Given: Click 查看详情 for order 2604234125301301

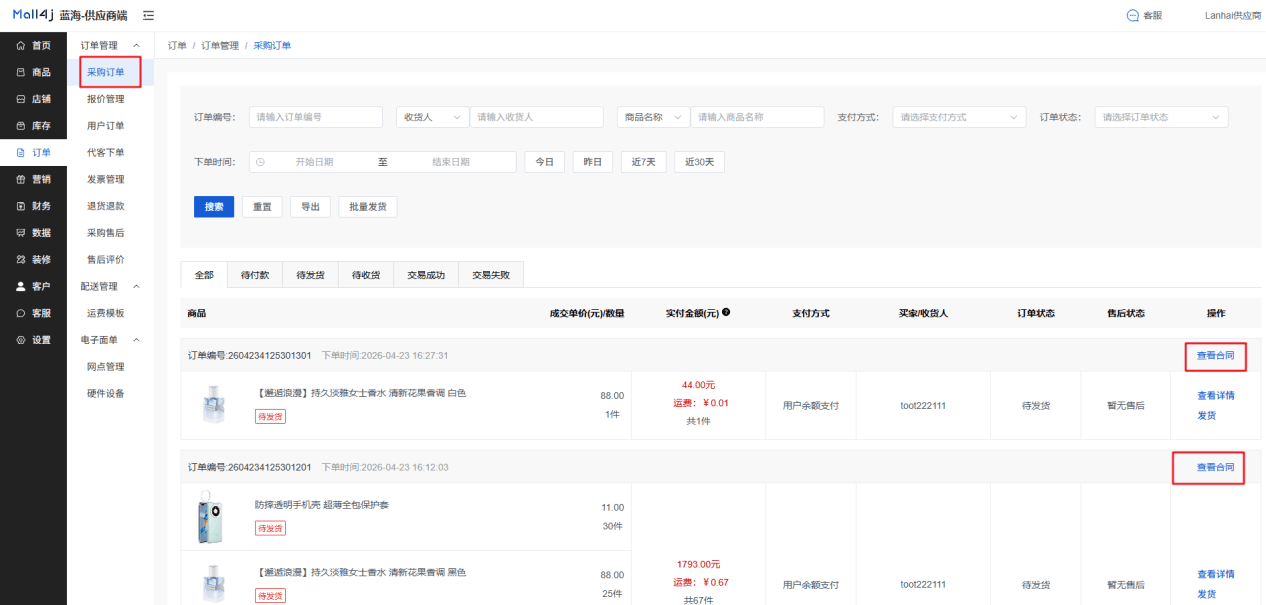Looking at the screenshot, I should [1216, 395].
